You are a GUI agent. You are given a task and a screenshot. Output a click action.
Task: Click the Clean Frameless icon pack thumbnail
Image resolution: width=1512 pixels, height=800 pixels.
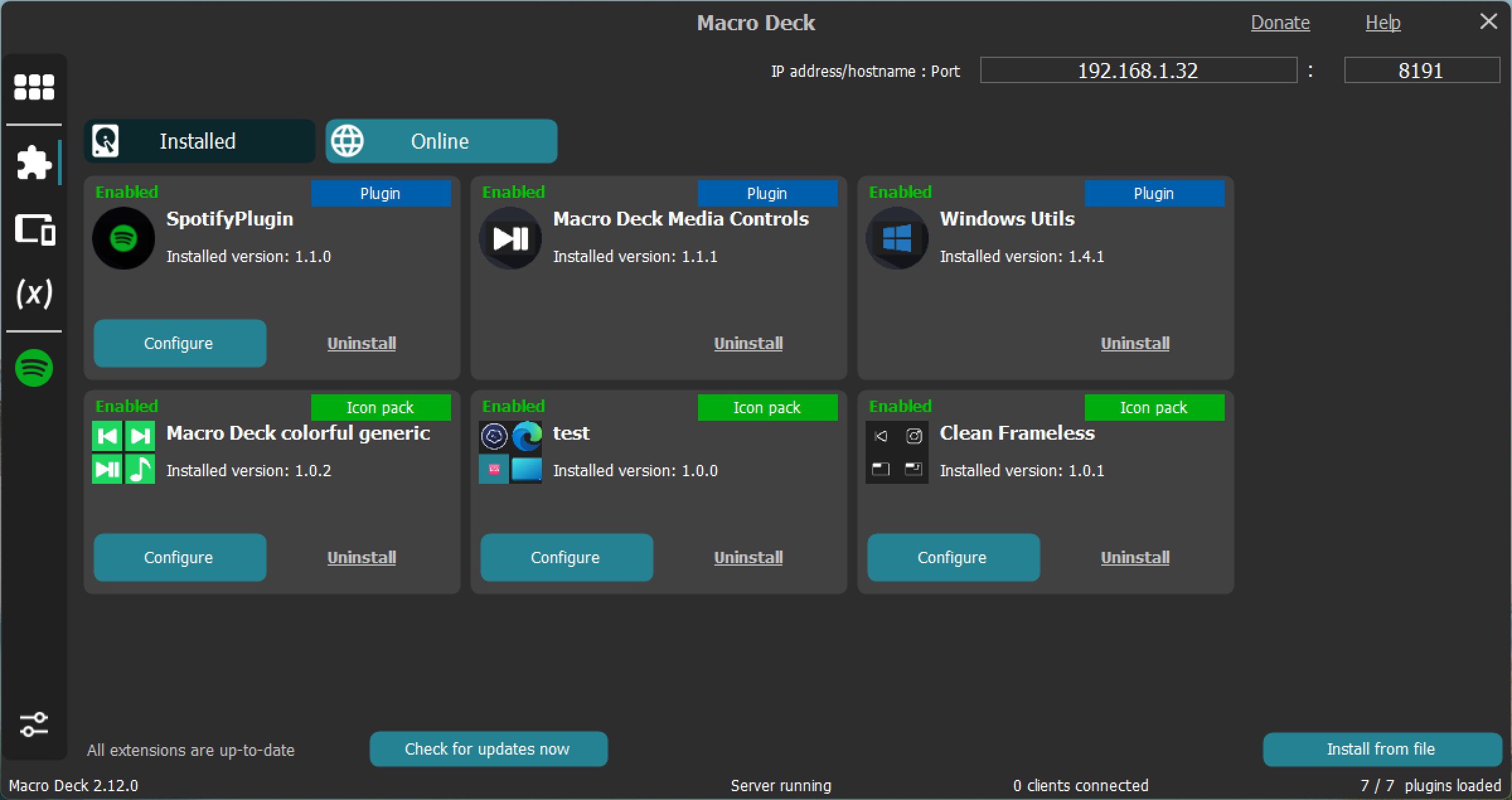pos(896,452)
